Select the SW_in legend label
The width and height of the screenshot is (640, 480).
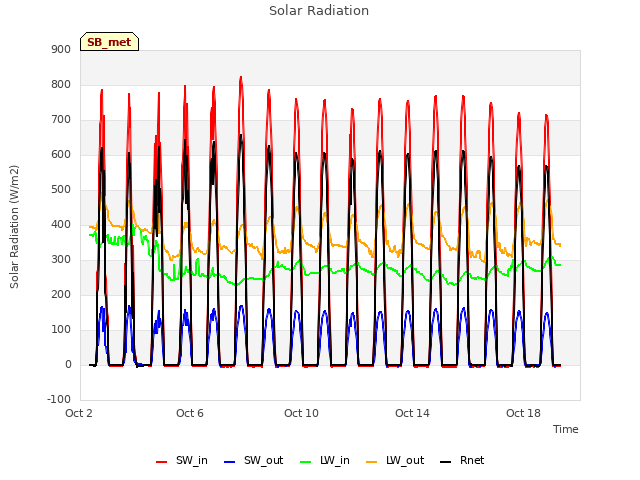(x=192, y=460)
